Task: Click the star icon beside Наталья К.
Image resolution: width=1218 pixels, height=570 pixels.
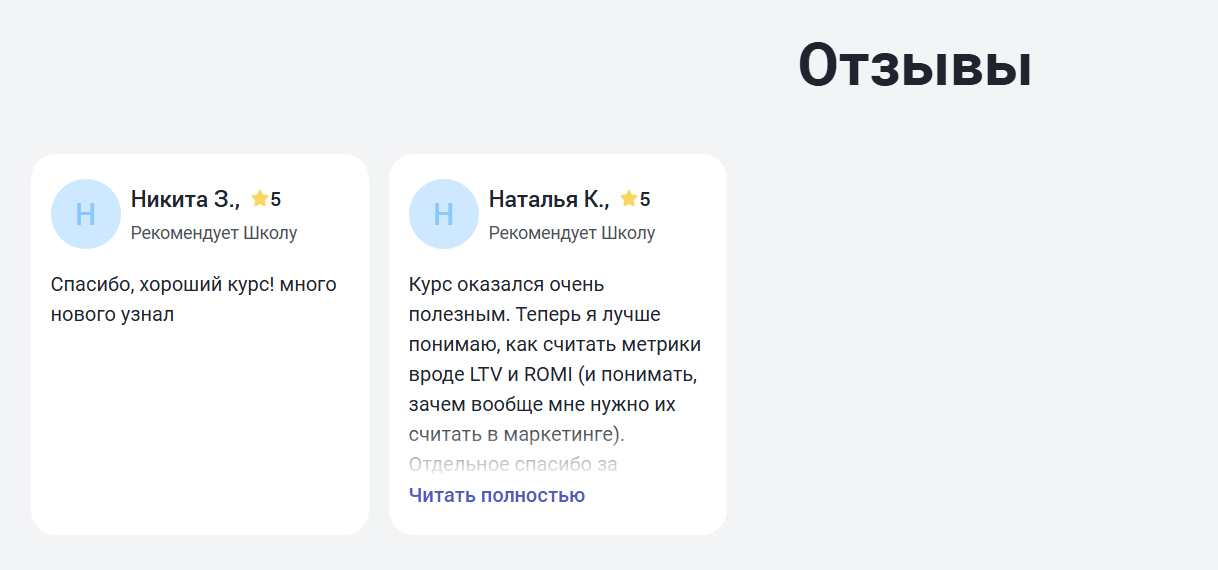Action: [629, 199]
